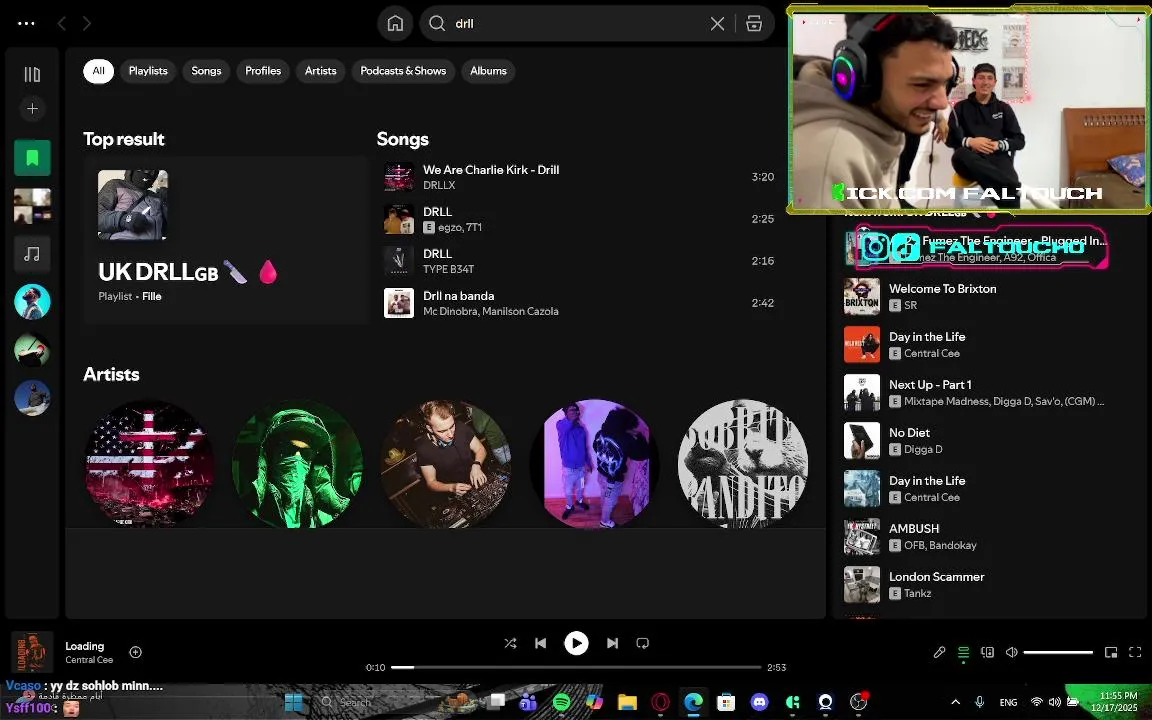The width and height of the screenshot is (1152, 720).
Task: Open connect to a device
Action: tap(987, 652)
